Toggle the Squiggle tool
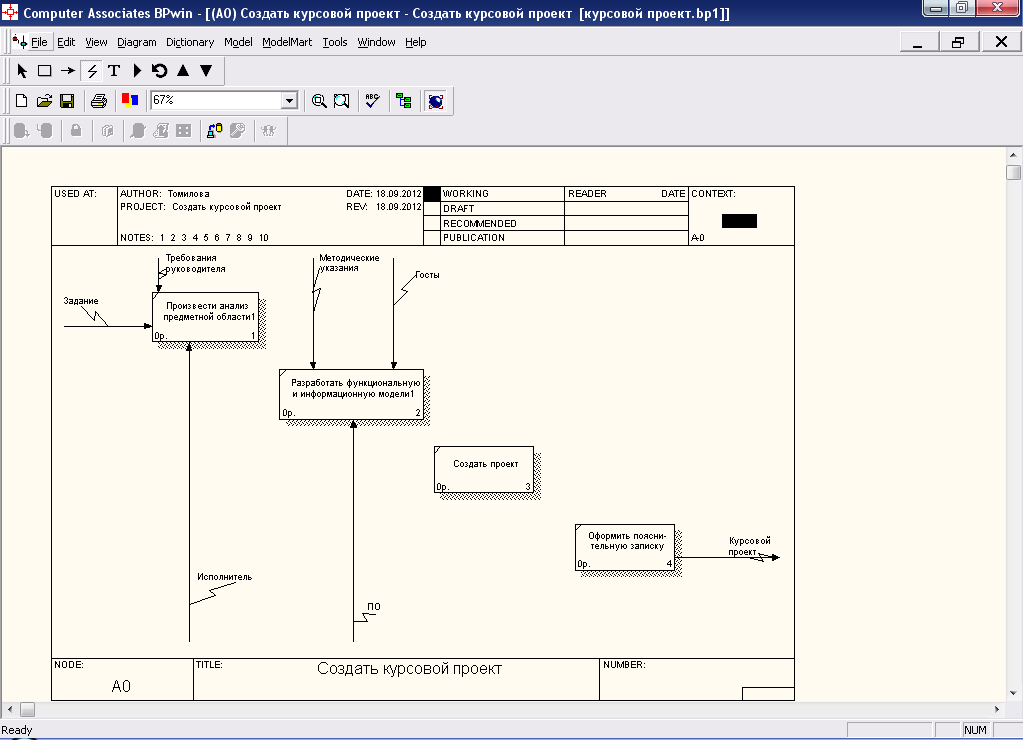Screen dimensions: 1023x740 pyautogui.click(x=92, y=70)
